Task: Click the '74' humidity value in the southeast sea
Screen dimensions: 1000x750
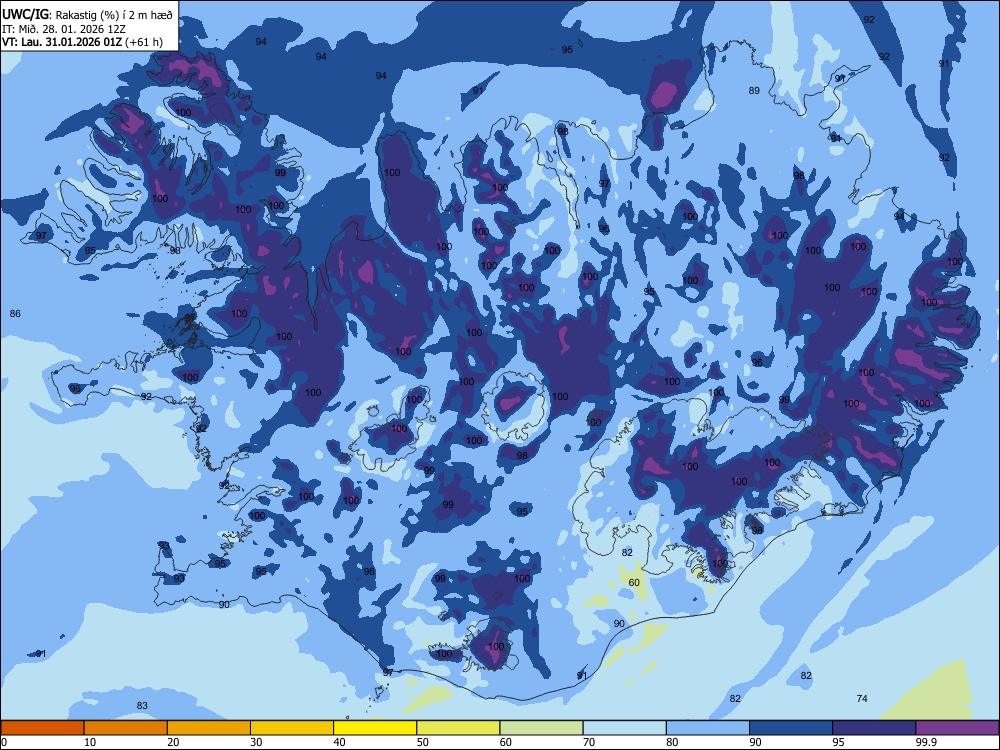Action: (x=862, y=698)
